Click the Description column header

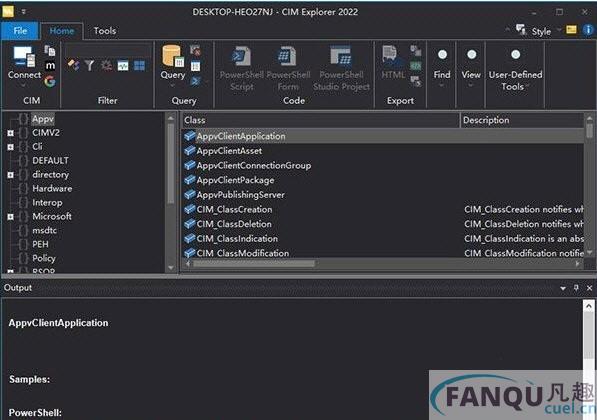tap(522, 120)
